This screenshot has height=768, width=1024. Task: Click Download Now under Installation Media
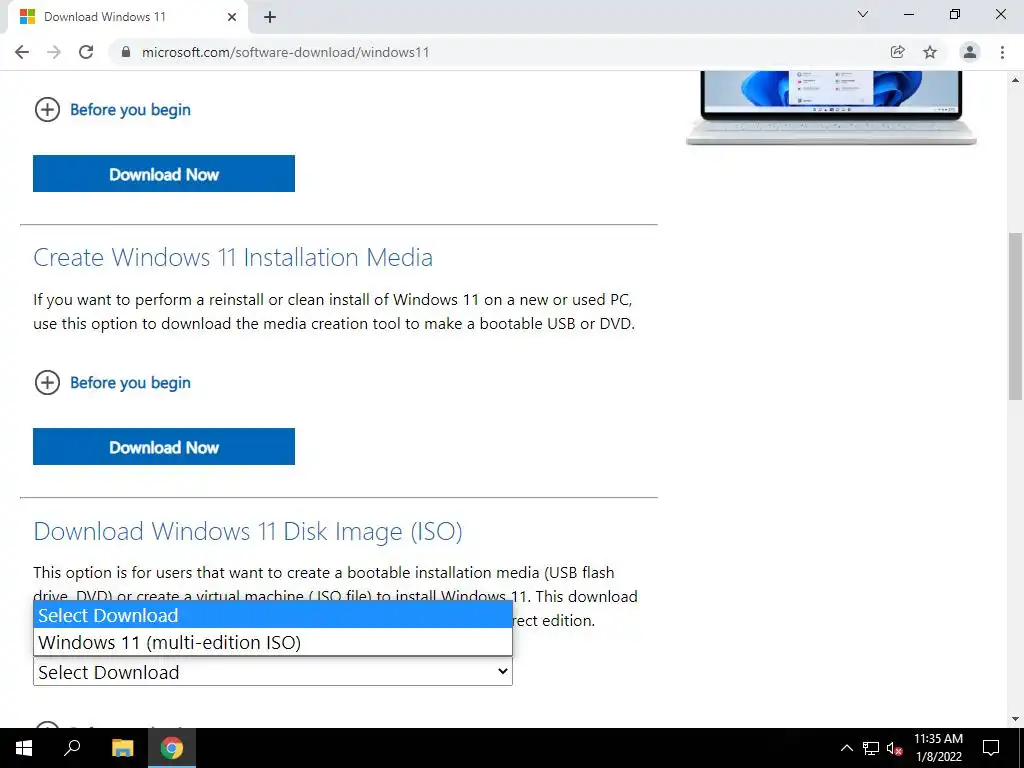coord(164,447)
